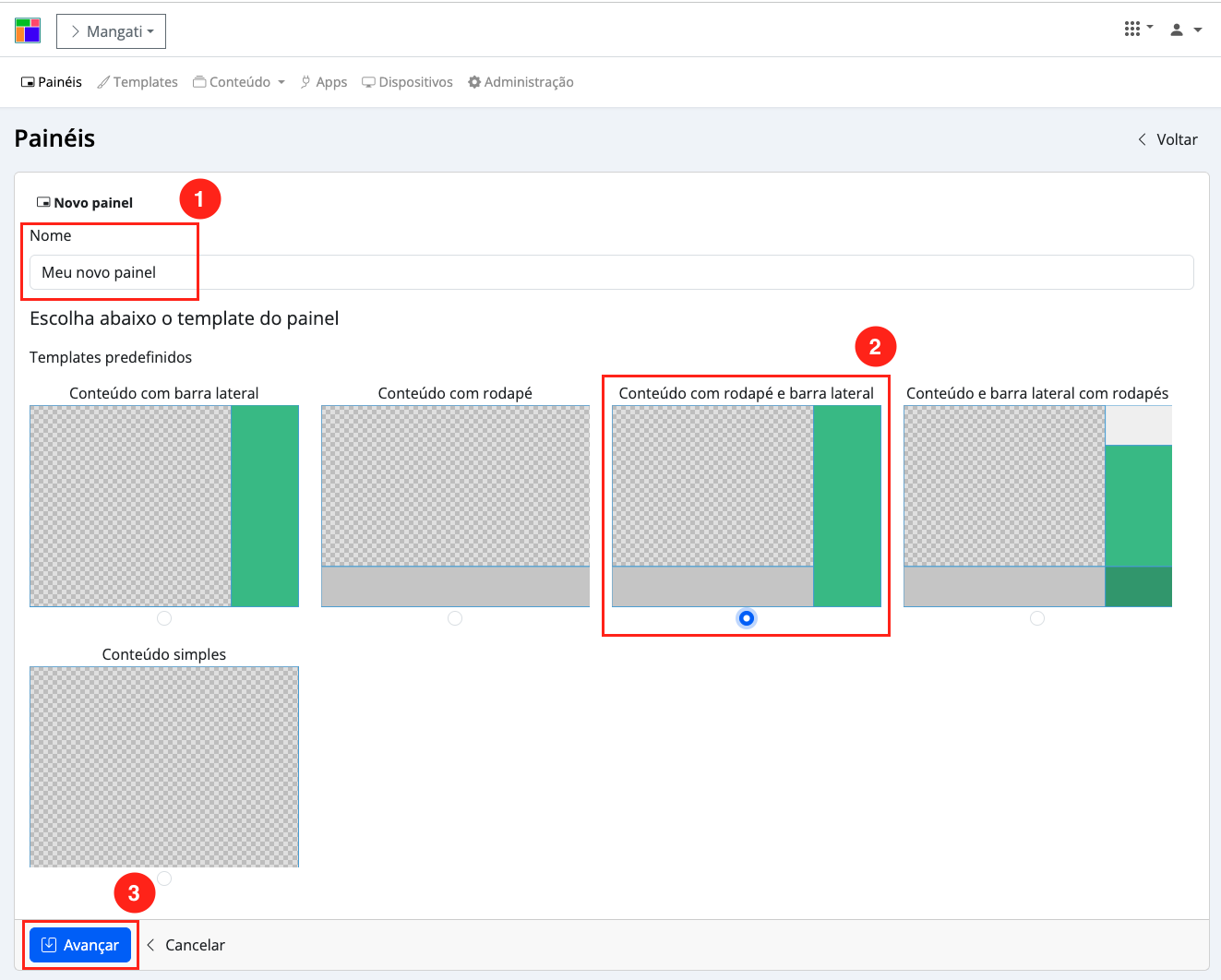Choose 'Conteúdo e barra lateral com rodapés' radio
The image size is (1221, 980).
coord(1037,618)
